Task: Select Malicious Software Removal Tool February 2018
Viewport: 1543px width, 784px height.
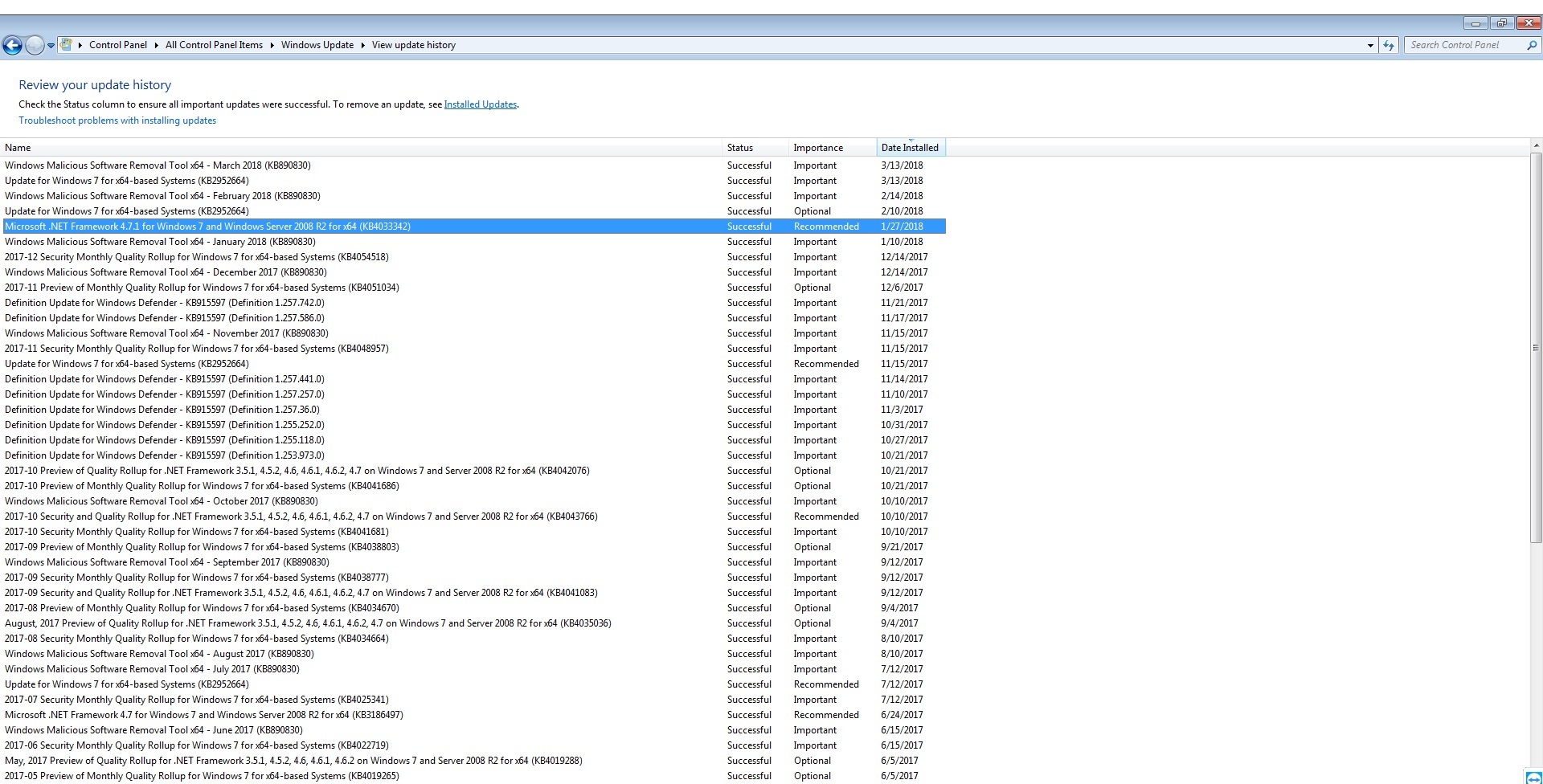Action: point(474,196)
